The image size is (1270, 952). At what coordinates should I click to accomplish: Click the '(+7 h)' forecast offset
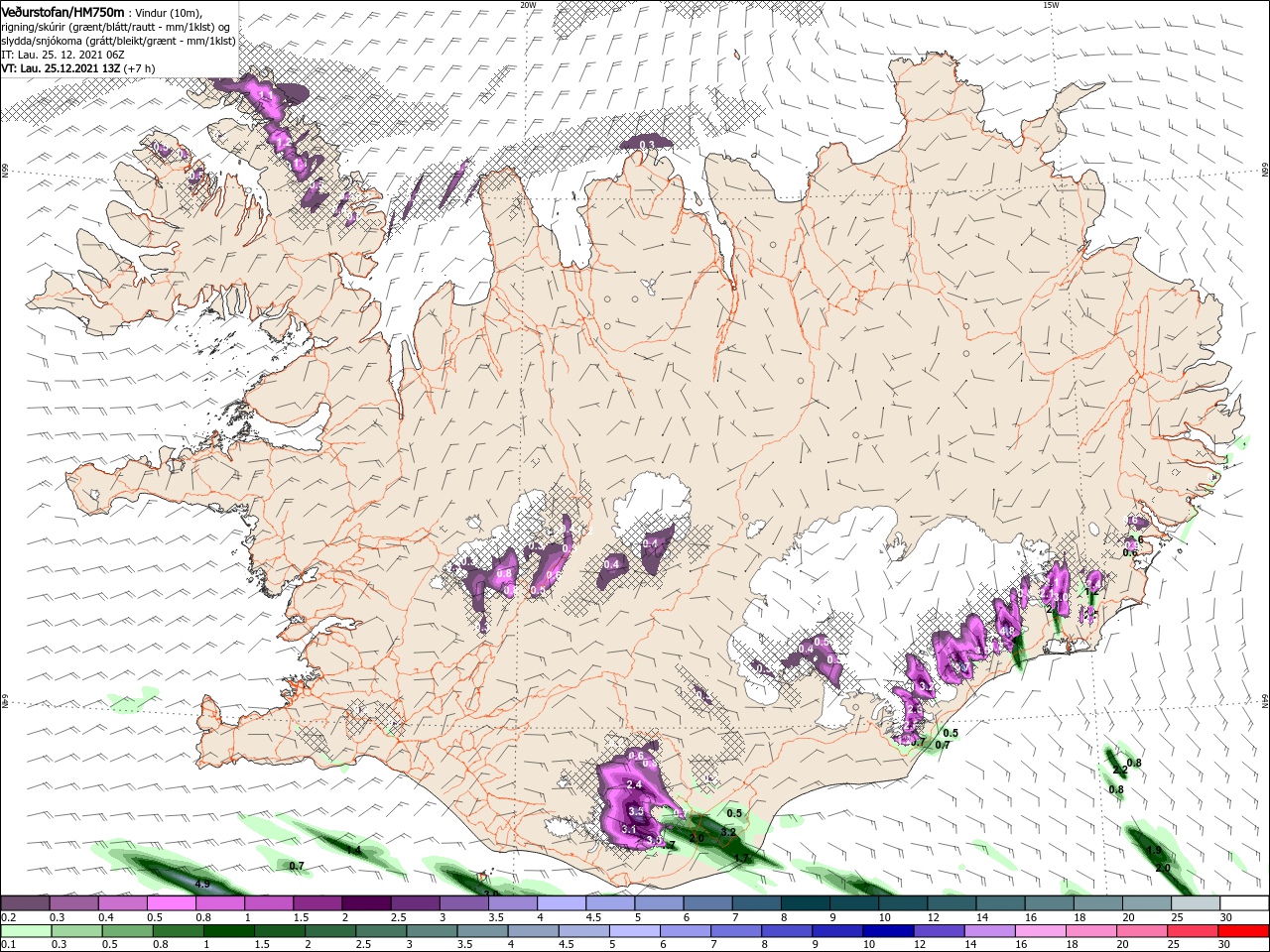[139, 68]
